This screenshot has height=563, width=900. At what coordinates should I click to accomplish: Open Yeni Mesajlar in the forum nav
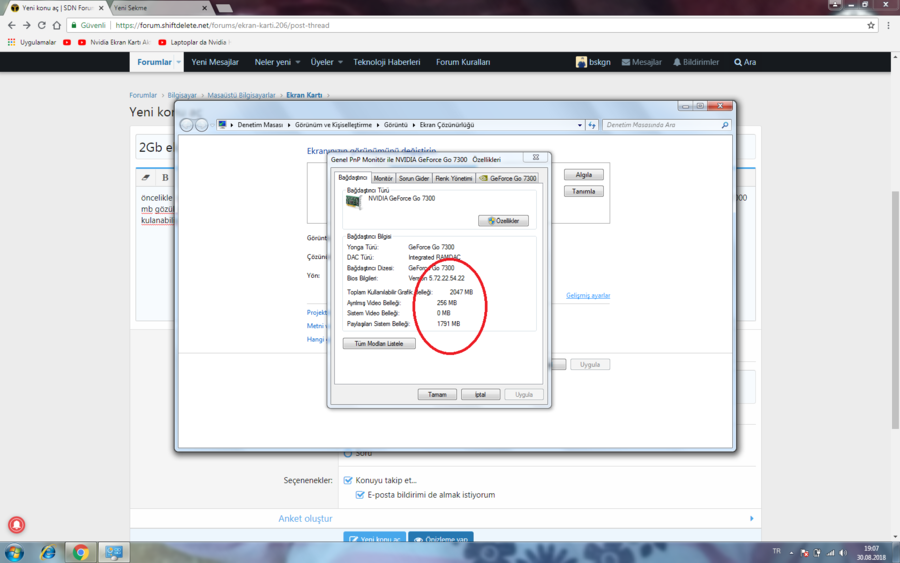click(x=215, y=62)
